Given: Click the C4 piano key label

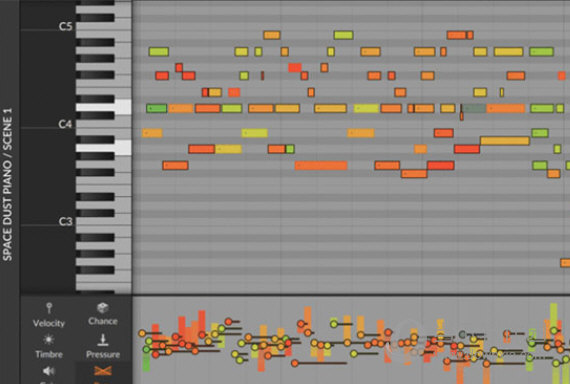Looking at the screenshot, I should [x=65, y=124].
